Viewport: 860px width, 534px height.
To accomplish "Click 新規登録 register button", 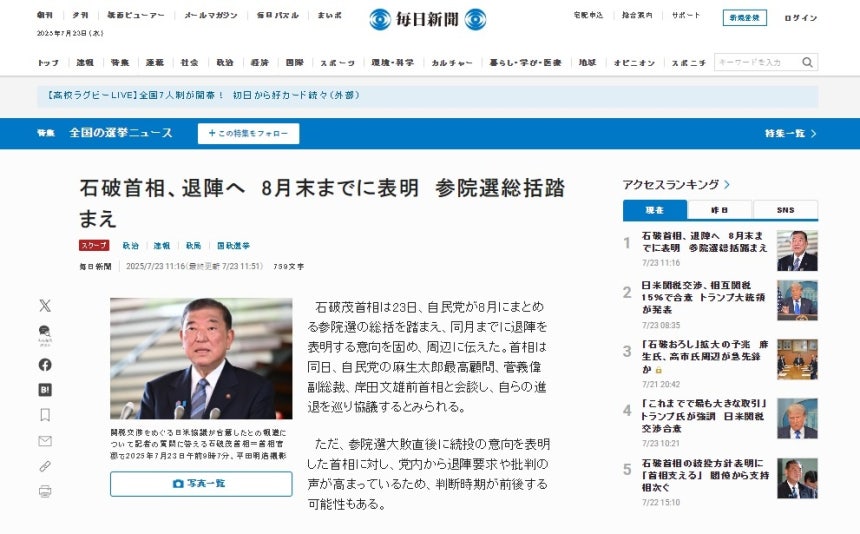I will [745, 18].
